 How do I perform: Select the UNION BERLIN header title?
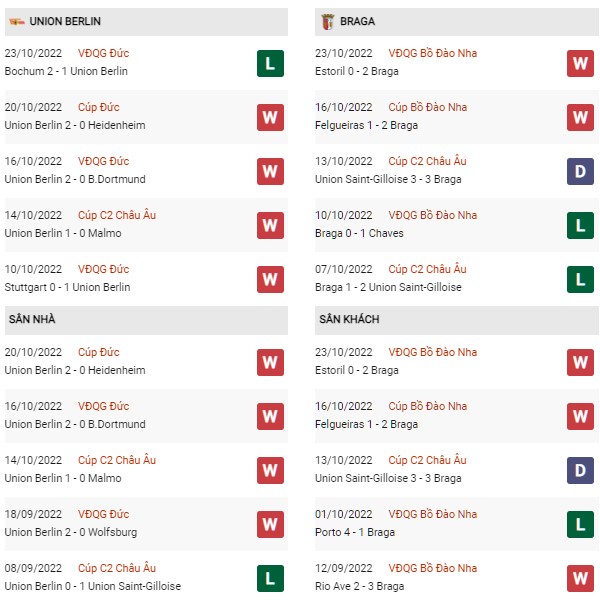(x=65, y=21)
